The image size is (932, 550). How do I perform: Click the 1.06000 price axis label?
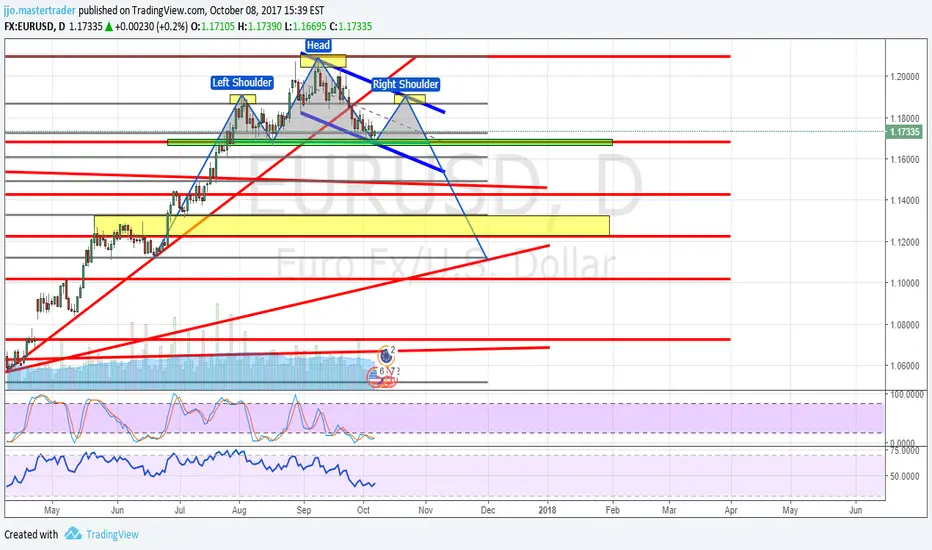click(904, 366)
